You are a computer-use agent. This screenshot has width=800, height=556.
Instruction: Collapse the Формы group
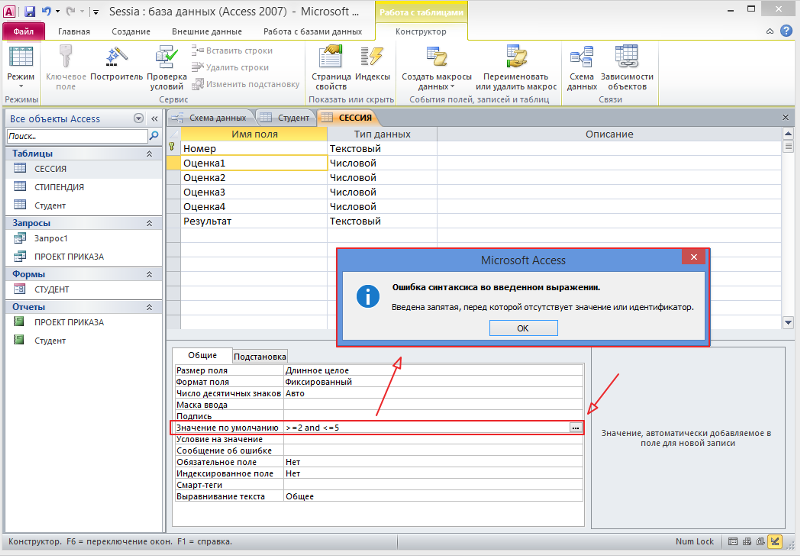click(149, 274)
